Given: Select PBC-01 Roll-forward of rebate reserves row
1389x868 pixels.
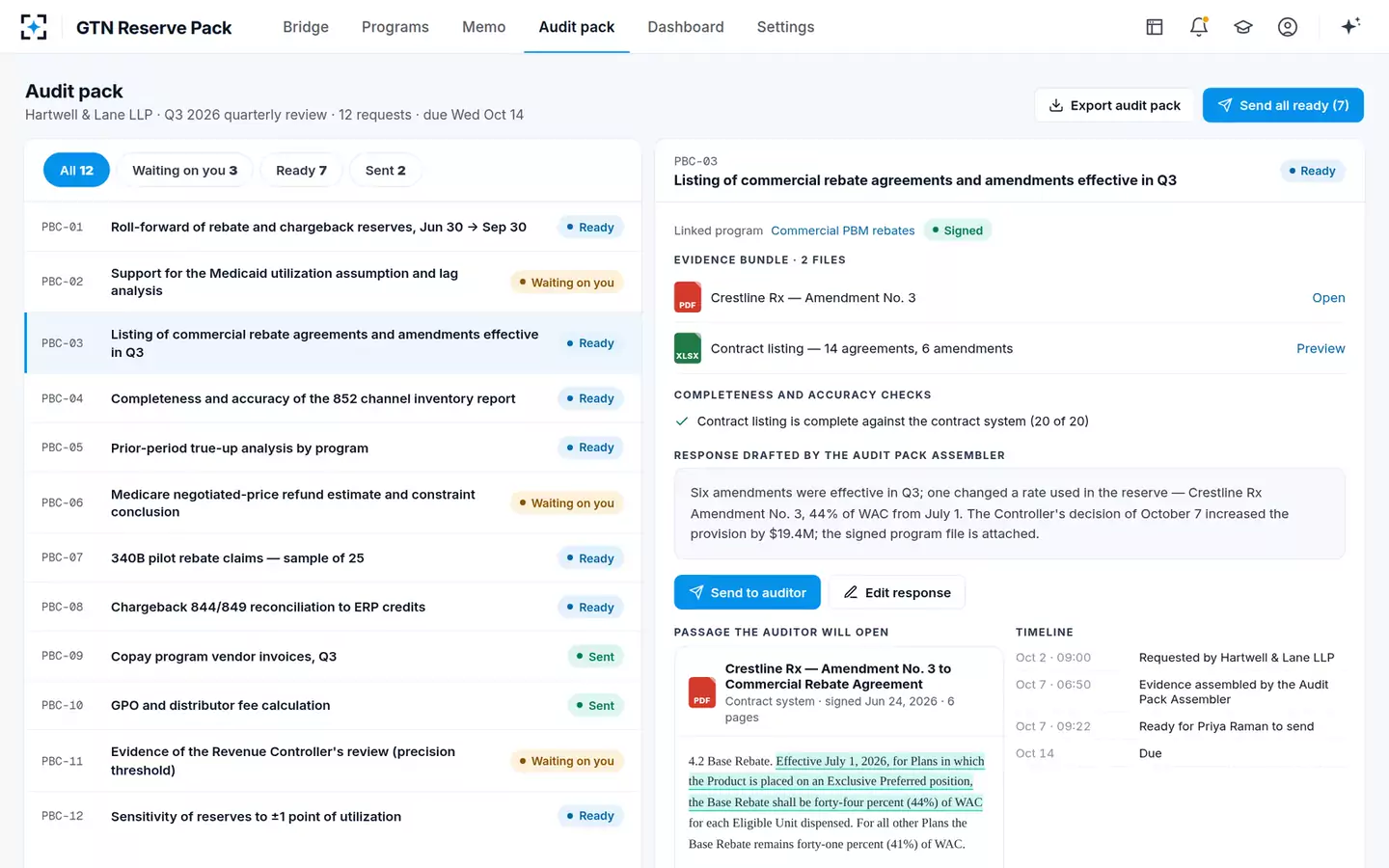Looking at the screenshot, I should point(333,228).
